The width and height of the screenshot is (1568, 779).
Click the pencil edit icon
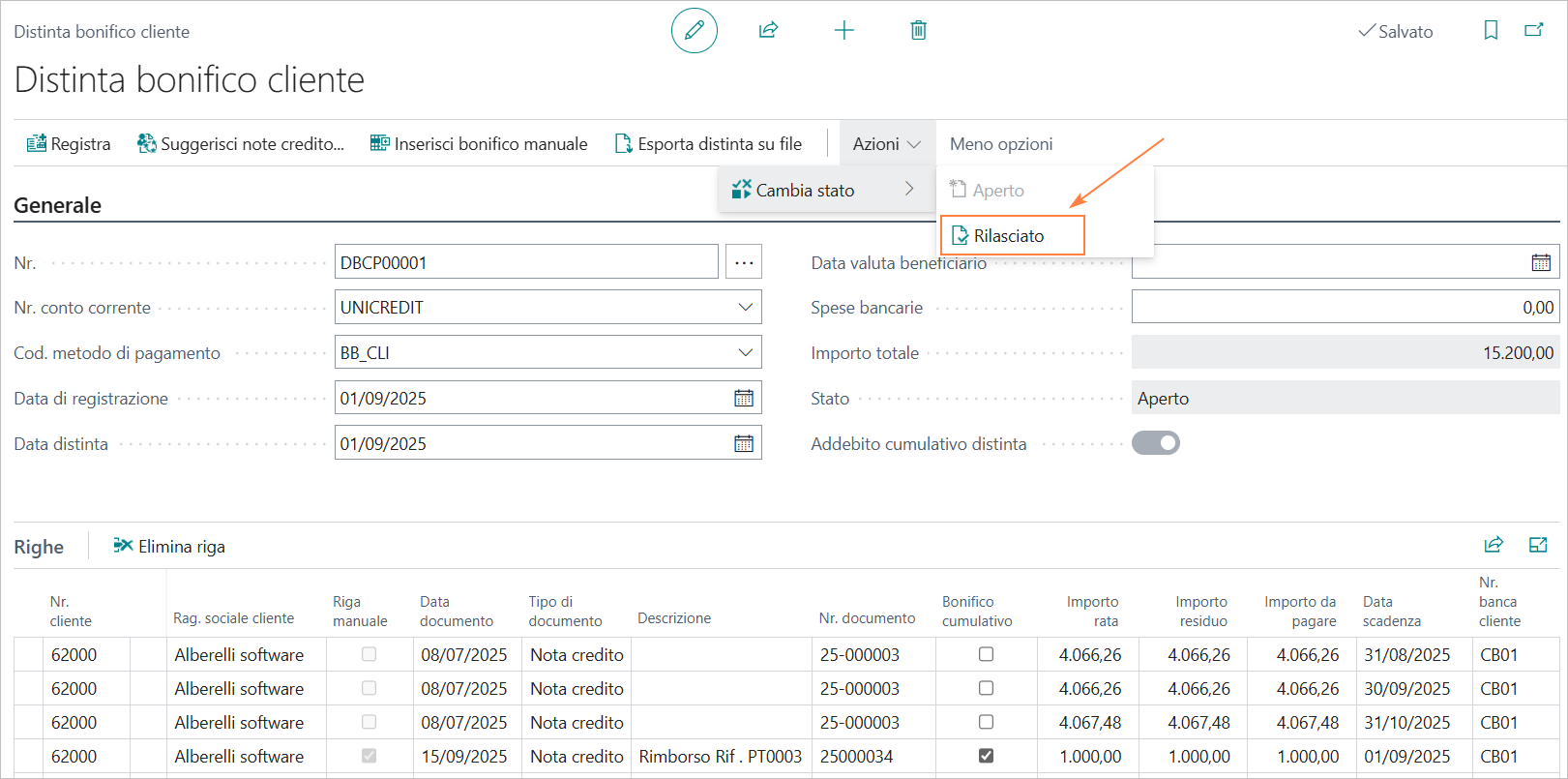694,31
